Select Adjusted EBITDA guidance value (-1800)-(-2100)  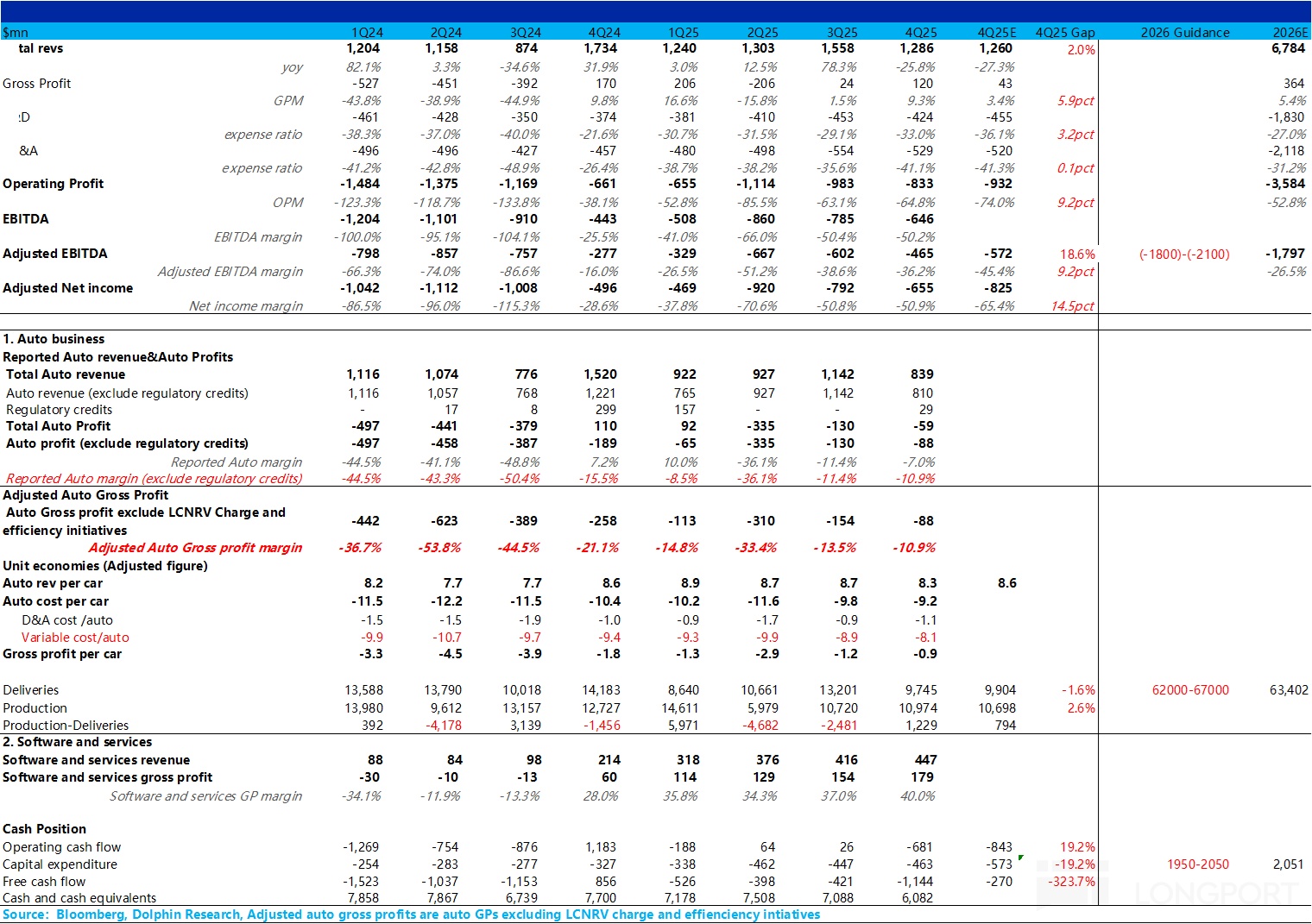pyautogui.click(x=1184, y=255)
